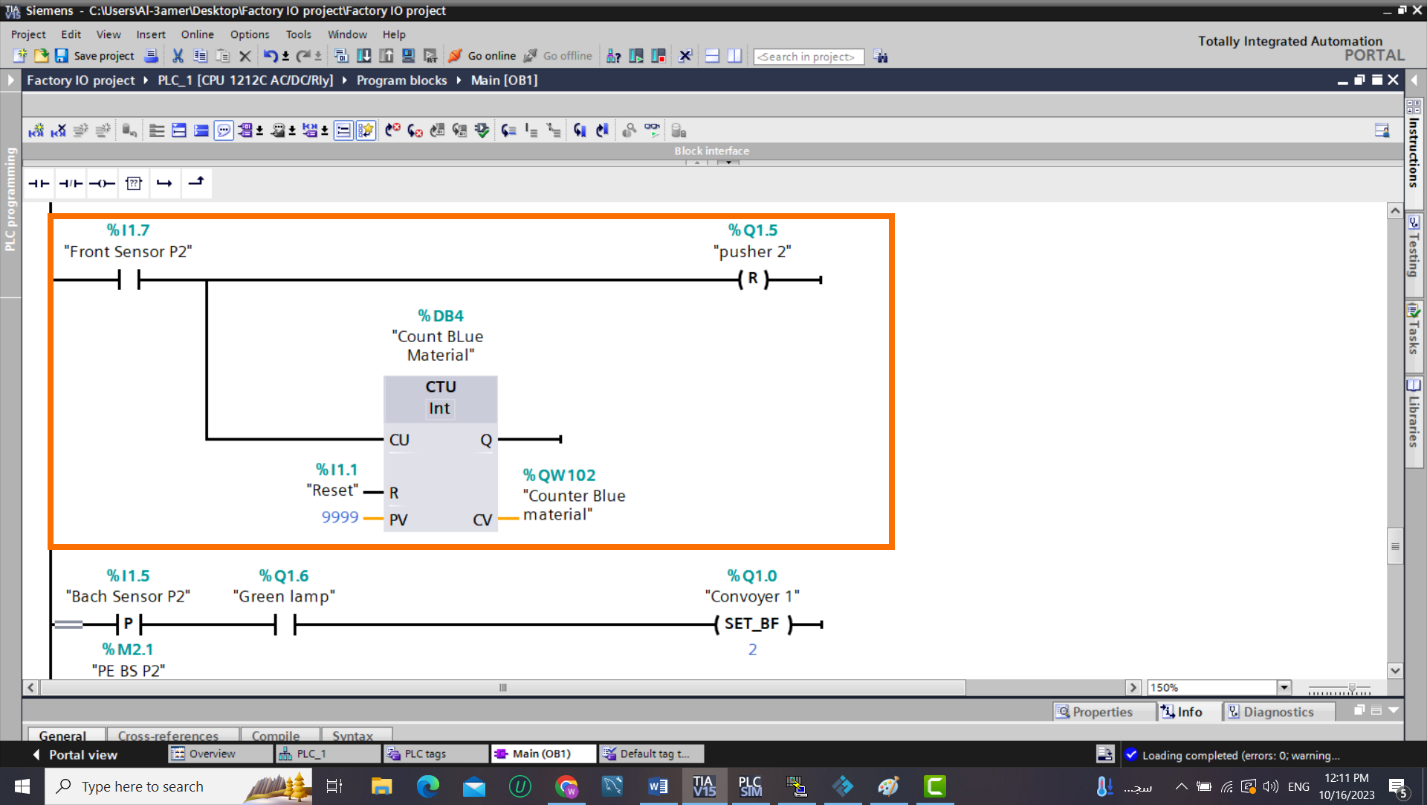The width and height of the screenshot is (1427, 805).
Task: Click the Print icon in the main toolbar
Action: pos(151,56)
